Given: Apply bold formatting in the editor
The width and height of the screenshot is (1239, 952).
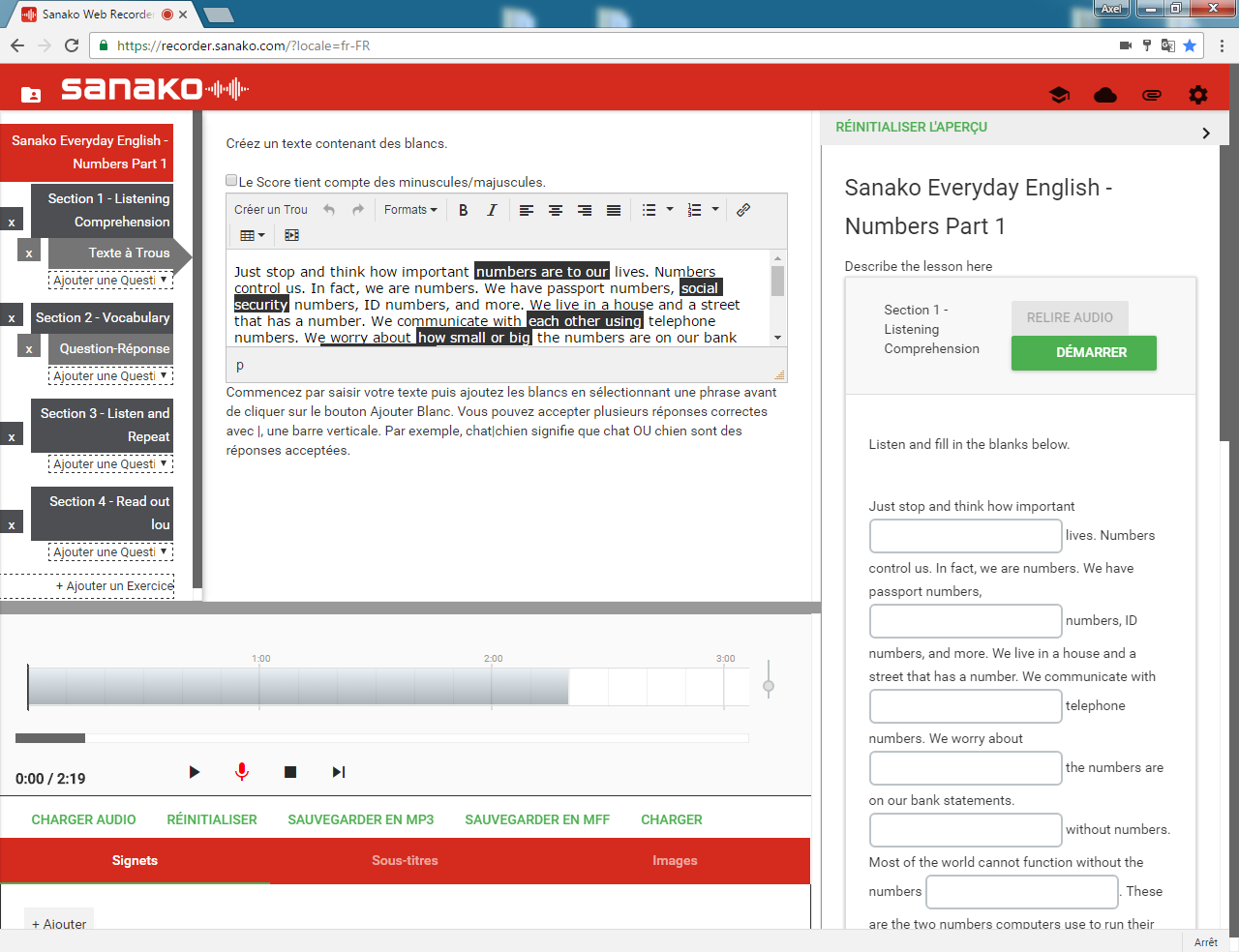Looking at the screenshot, I should (x=463, y=210).
